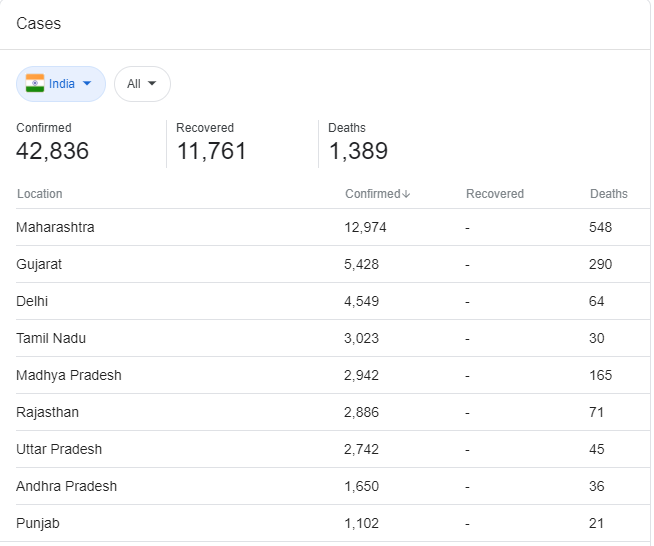Click the Cases panel heading

coord(39,24)
